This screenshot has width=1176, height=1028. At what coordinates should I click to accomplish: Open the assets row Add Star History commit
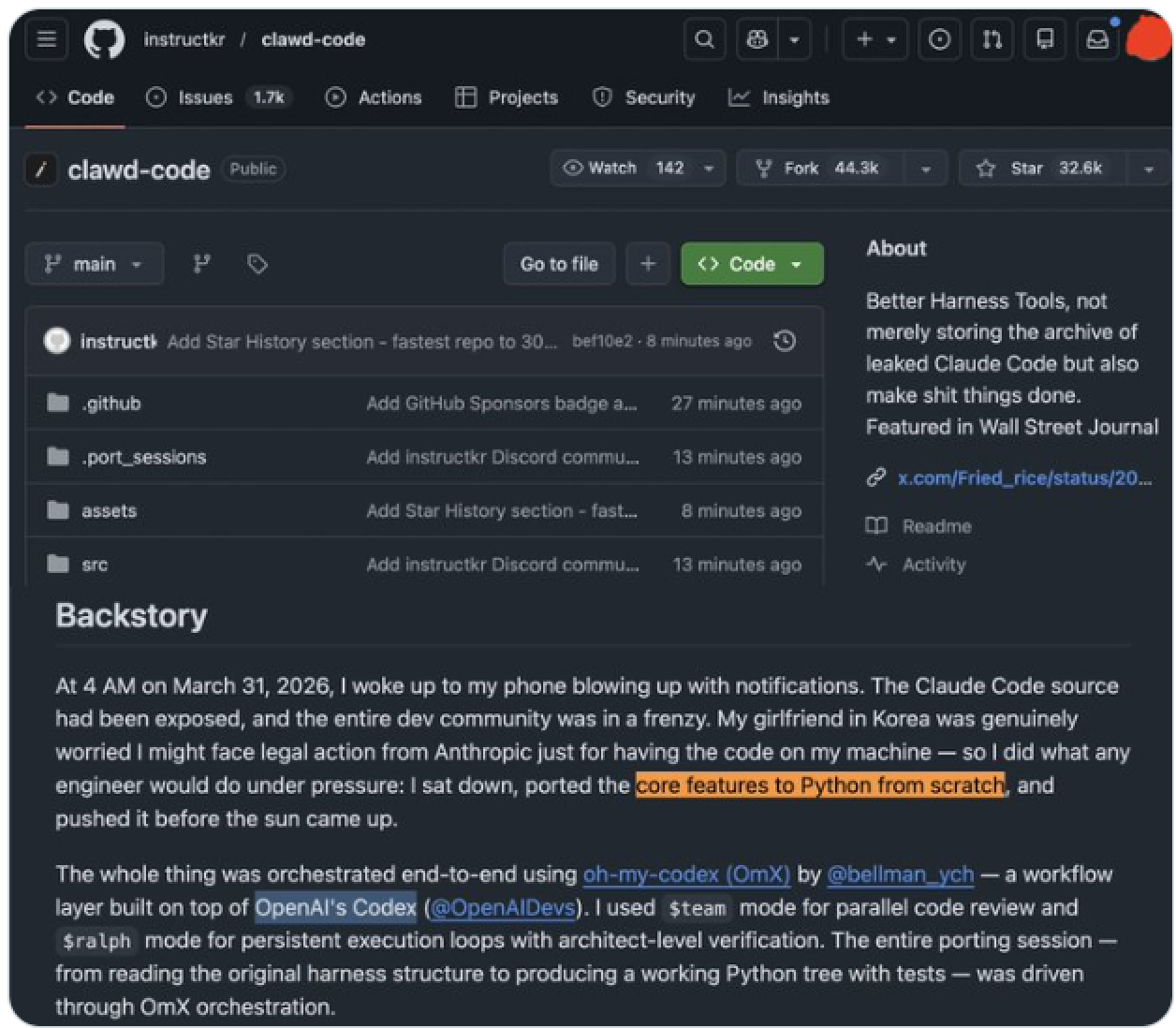tap(502, 510)
